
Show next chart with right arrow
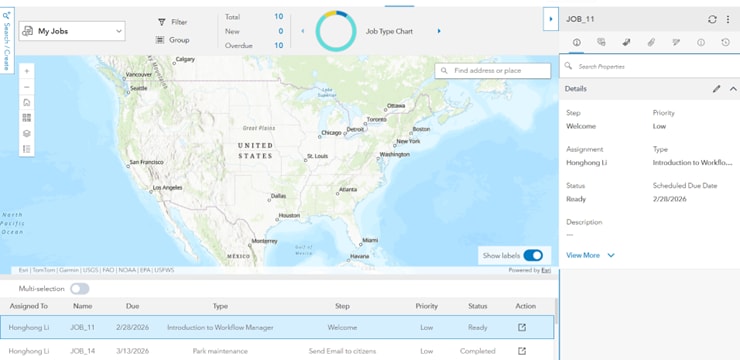pos(439,31)
